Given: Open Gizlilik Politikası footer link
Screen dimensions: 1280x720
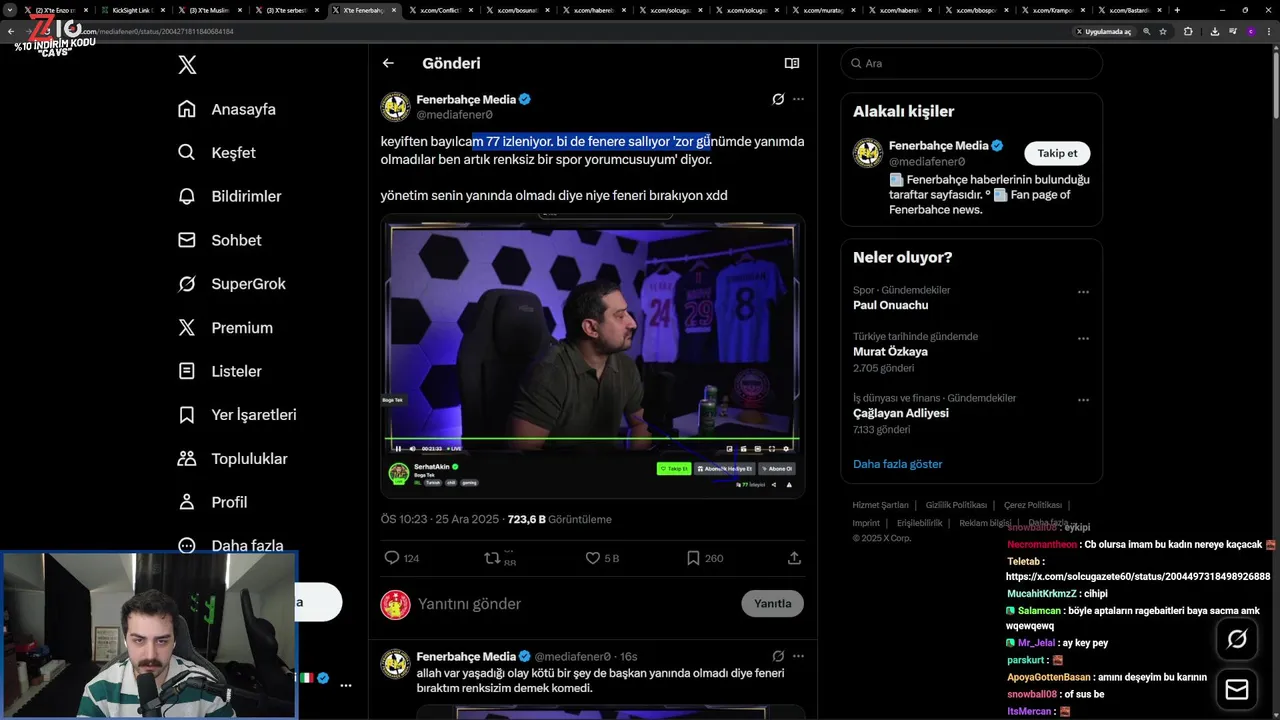Looking at the screenshot, I should 956,505.
